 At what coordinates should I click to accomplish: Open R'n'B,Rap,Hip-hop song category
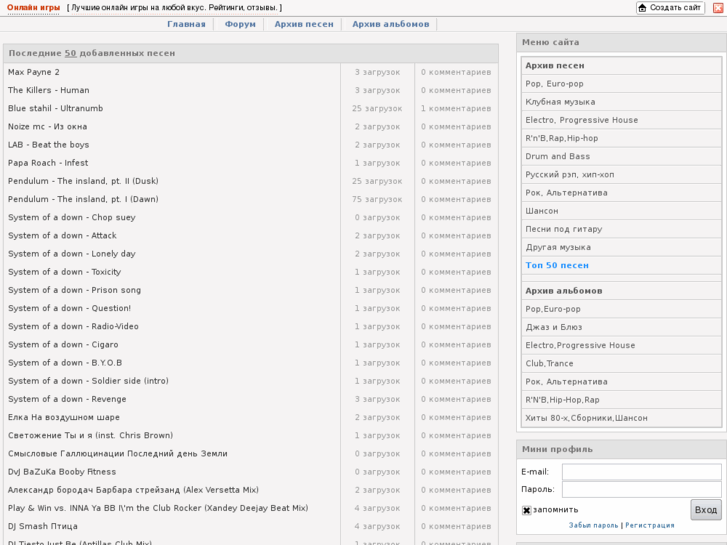pos(561,138)
